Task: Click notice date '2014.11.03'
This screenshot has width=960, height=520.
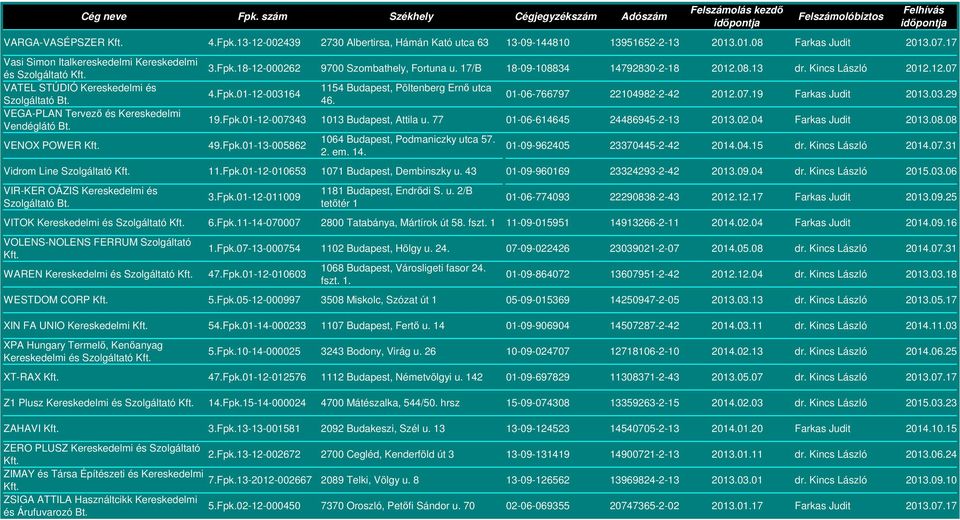Action: click(931, 326)
